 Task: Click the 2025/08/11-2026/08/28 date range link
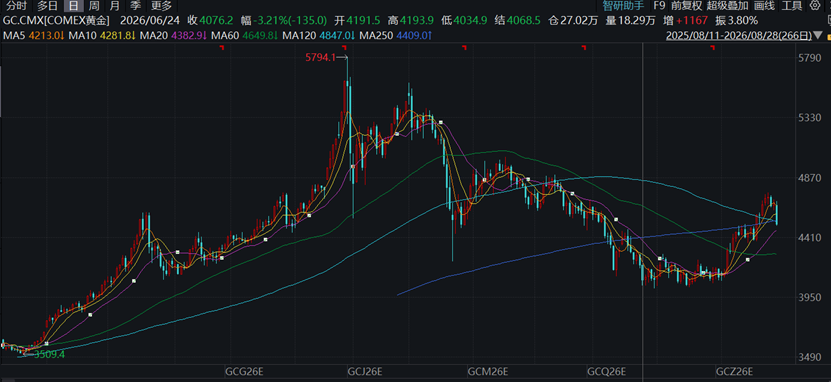point(739,36)
